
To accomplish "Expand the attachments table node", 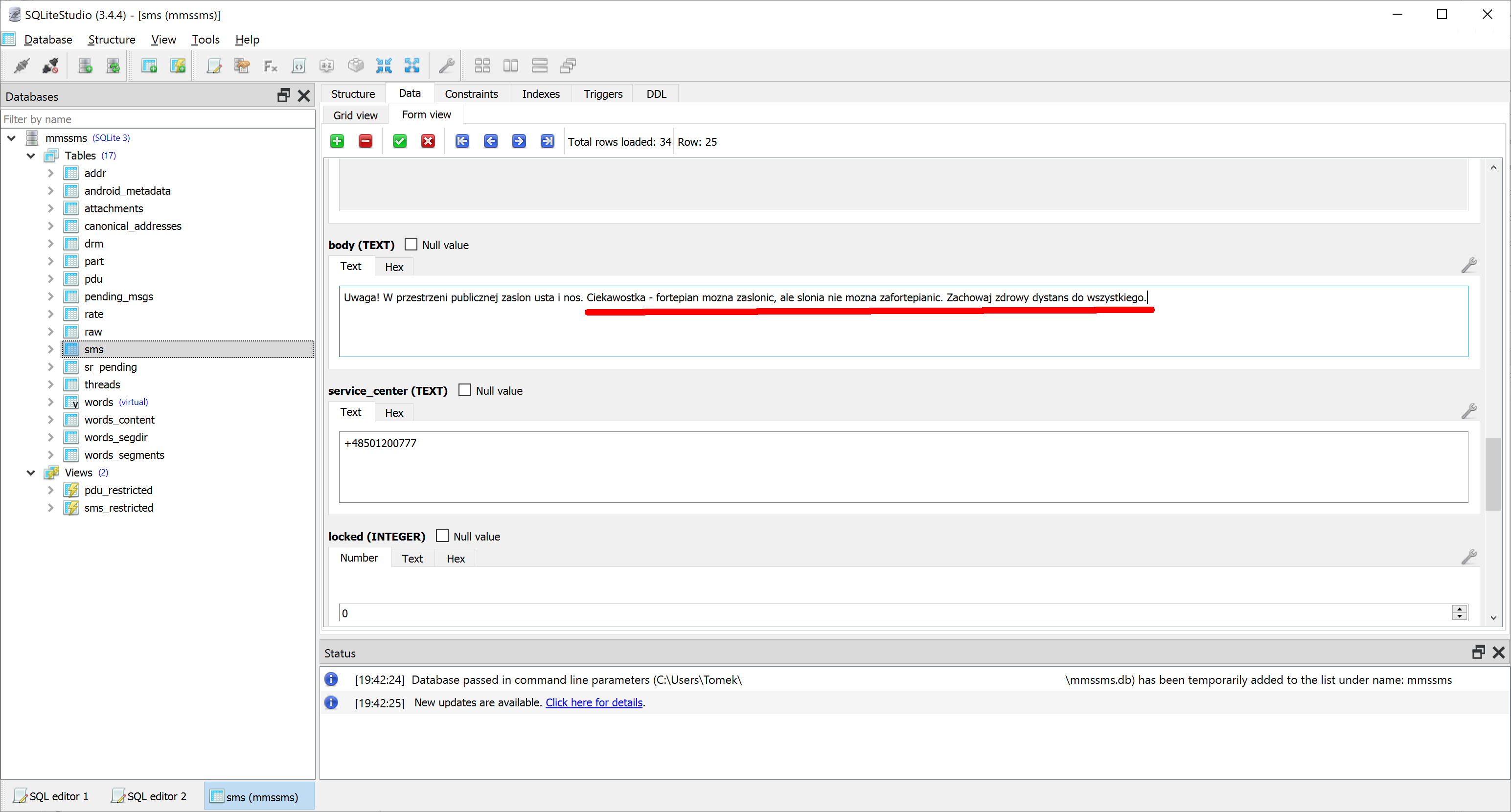I will pos(50,208).
